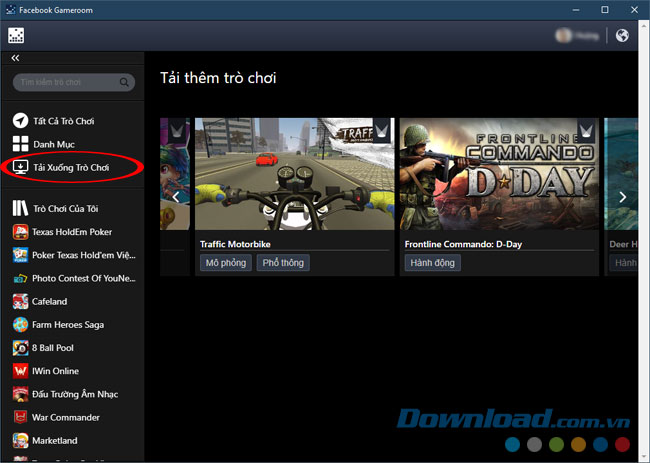Select Tải Xuống Trò Chơi
The image size is (650, 463).
click(70, 167)
